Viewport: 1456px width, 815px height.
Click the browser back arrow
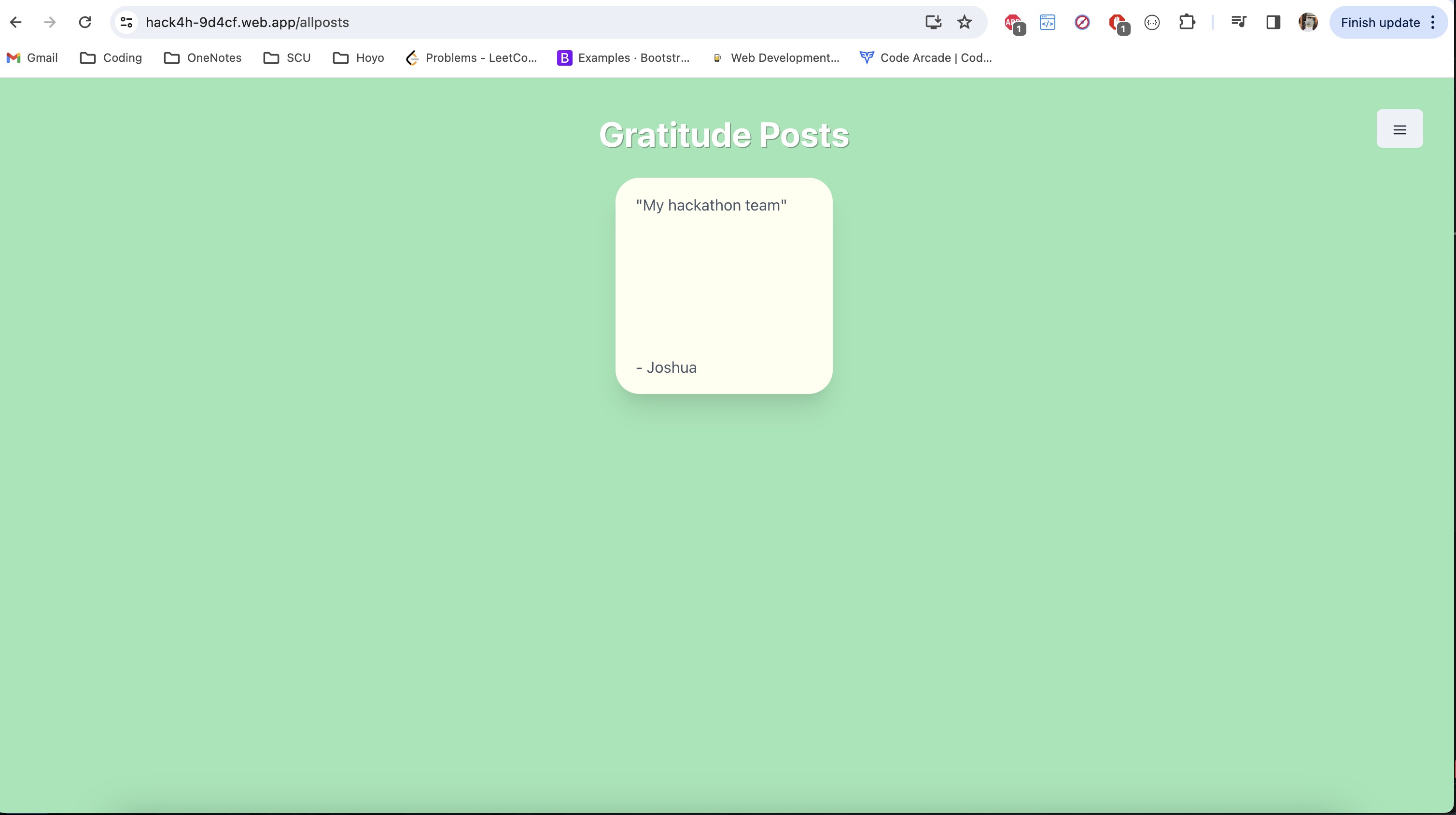point(16,23)
